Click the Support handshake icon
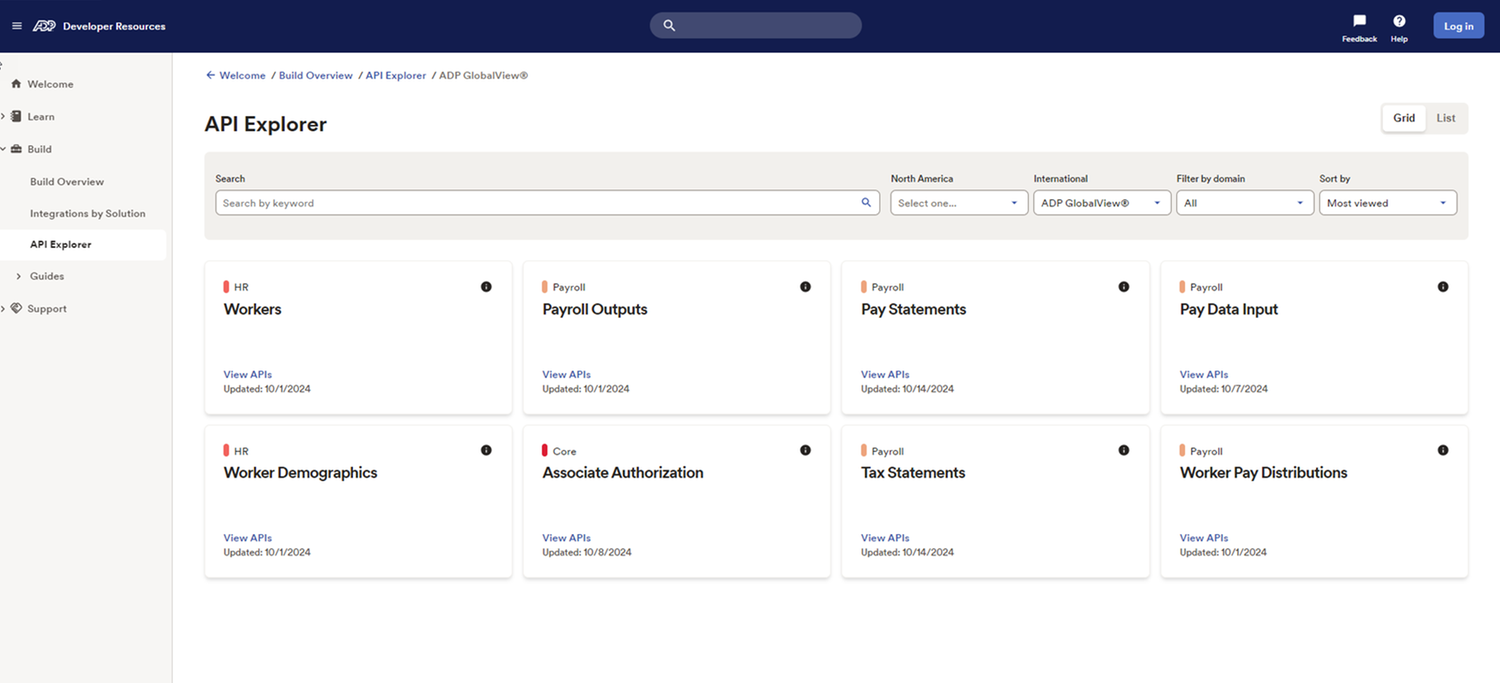The width and height of the screenshot is (1500, 683). 16,308
